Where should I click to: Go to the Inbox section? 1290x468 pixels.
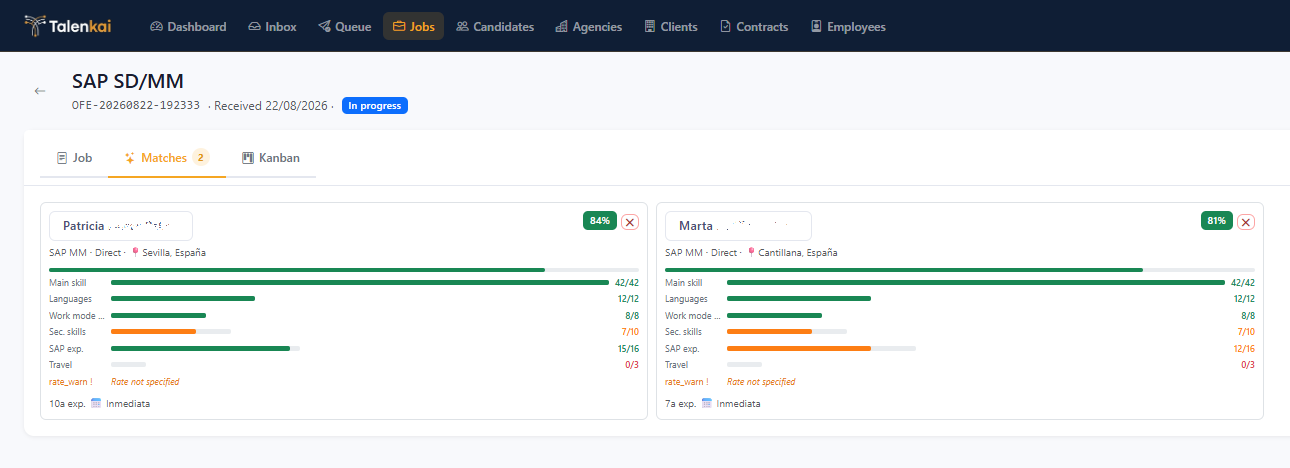272,27
